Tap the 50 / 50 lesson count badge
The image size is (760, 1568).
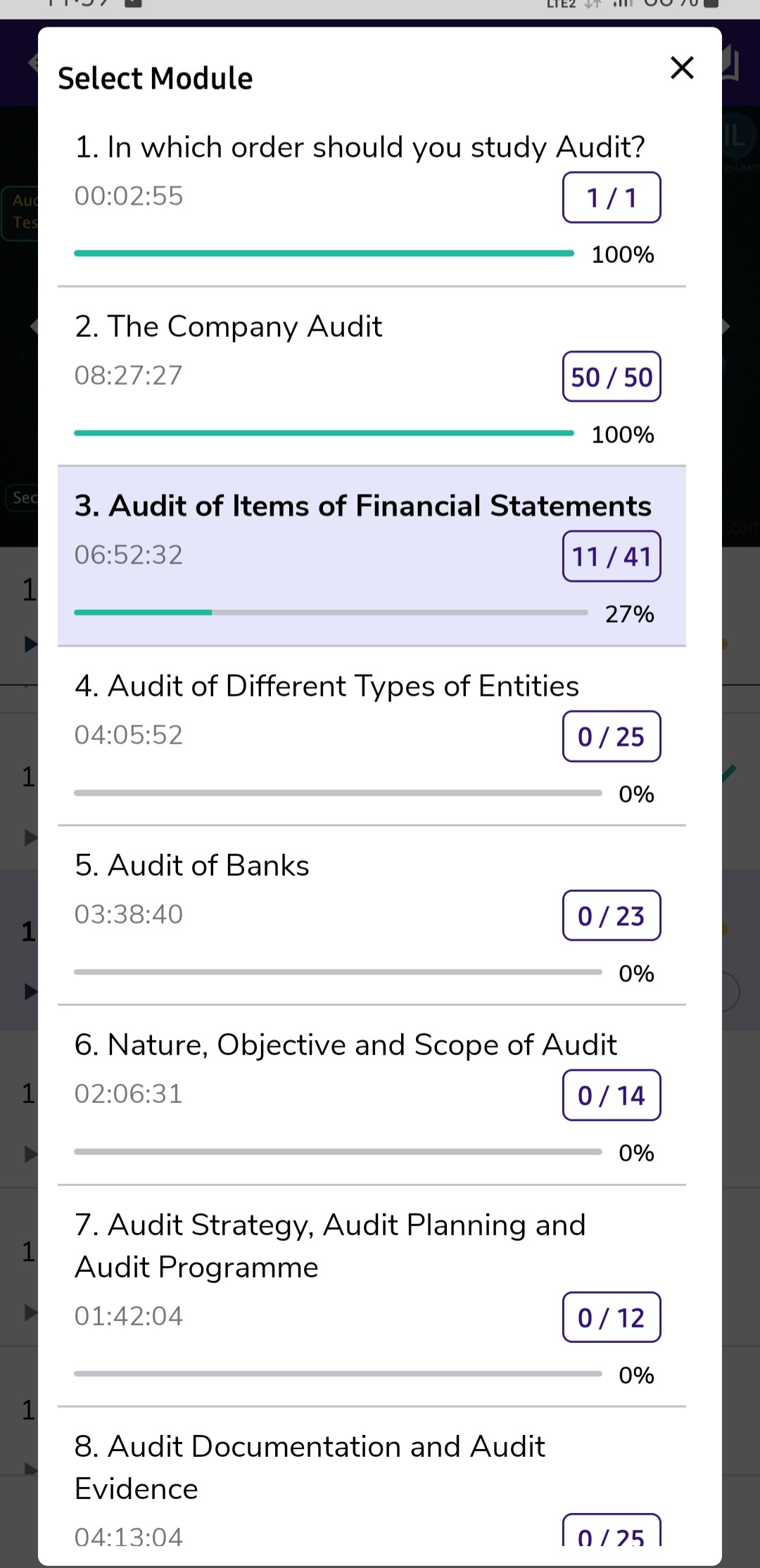click(612, 377)
